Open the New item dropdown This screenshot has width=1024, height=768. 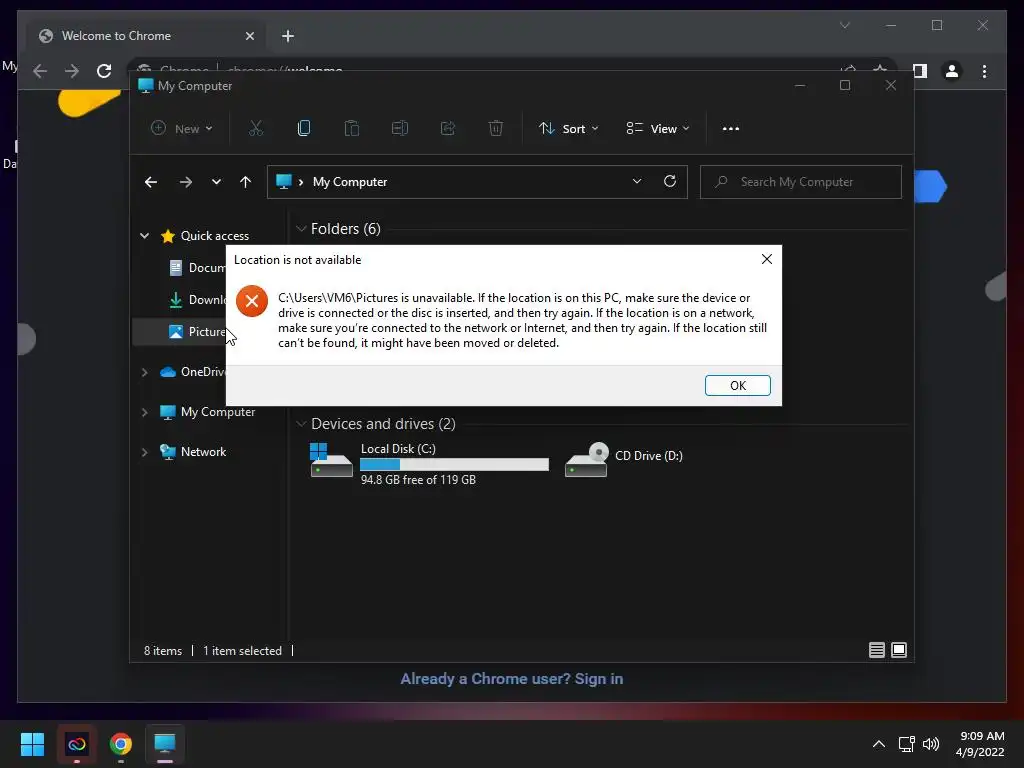click(182, 129)
